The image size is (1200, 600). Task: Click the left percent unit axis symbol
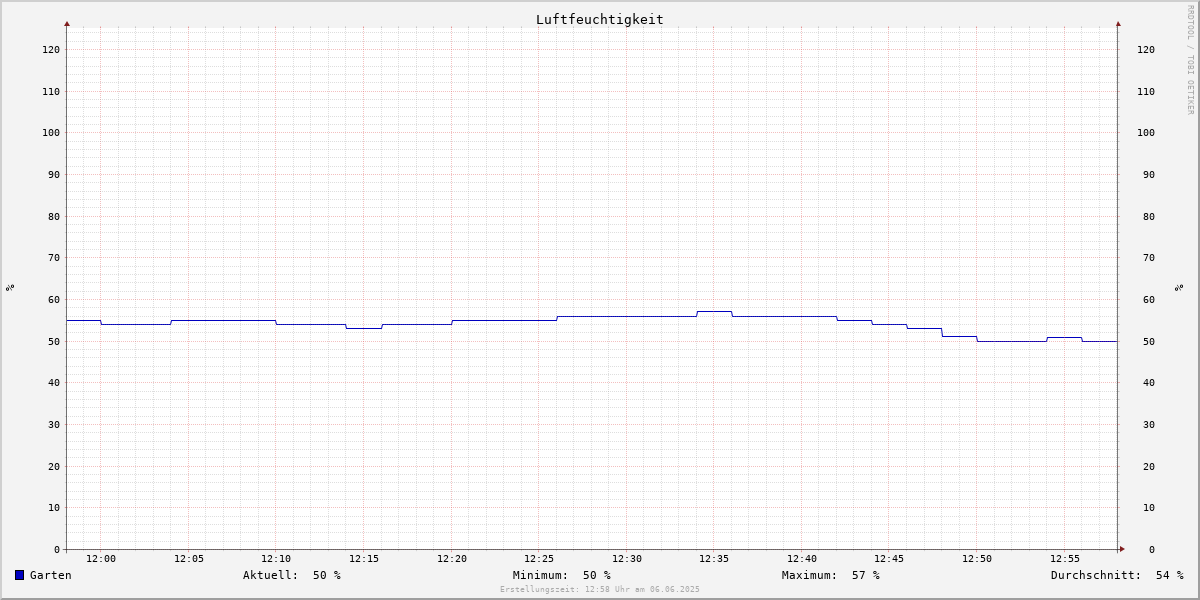click(x=10, y=288)
